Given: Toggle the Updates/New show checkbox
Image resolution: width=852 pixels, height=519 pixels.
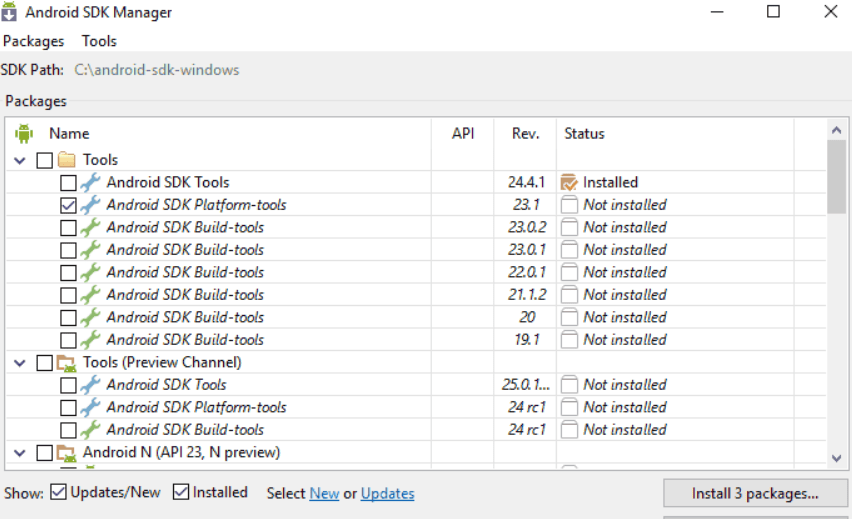Looking at the screenshot, I should [x=59, y=492].
